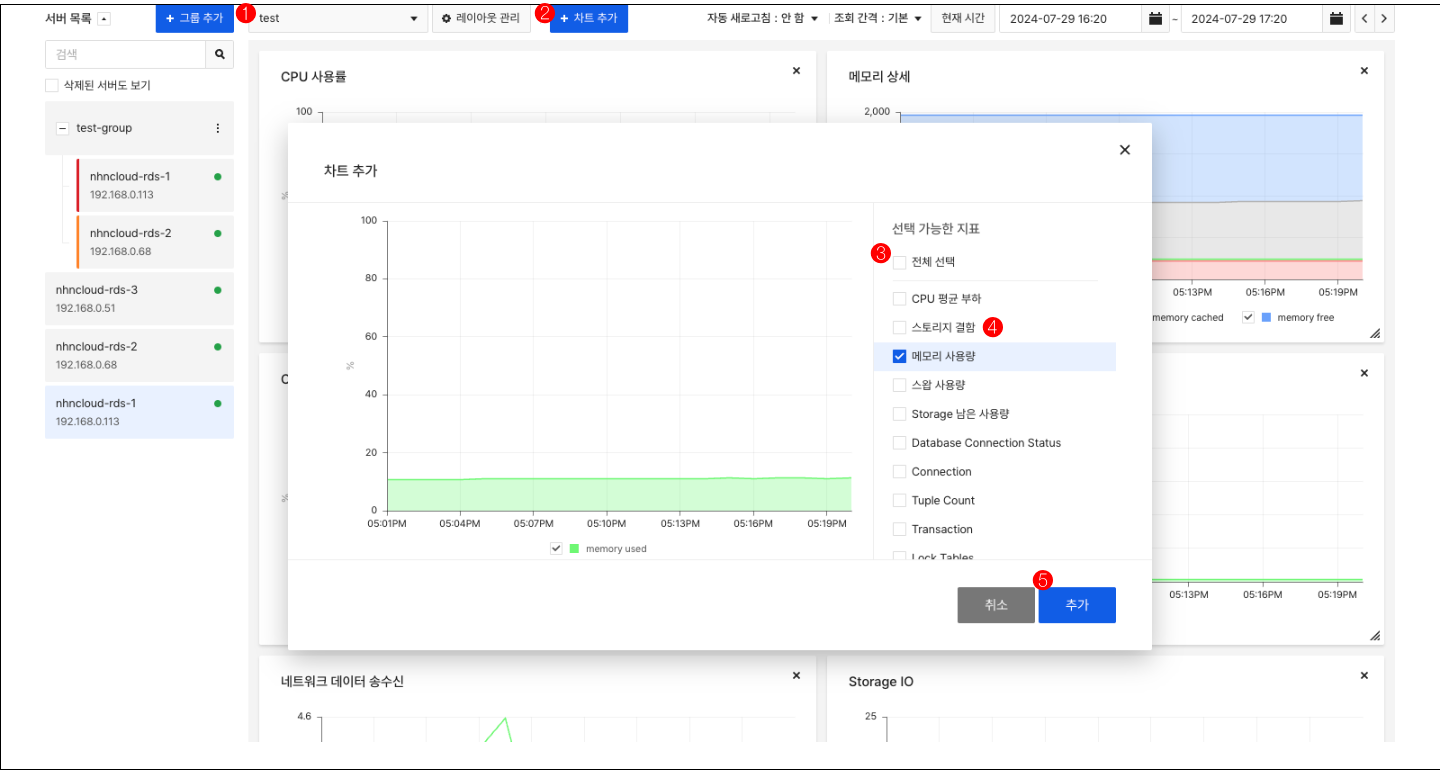
Task: Open the test layout dropdown
Action: (x=338, y=19)
